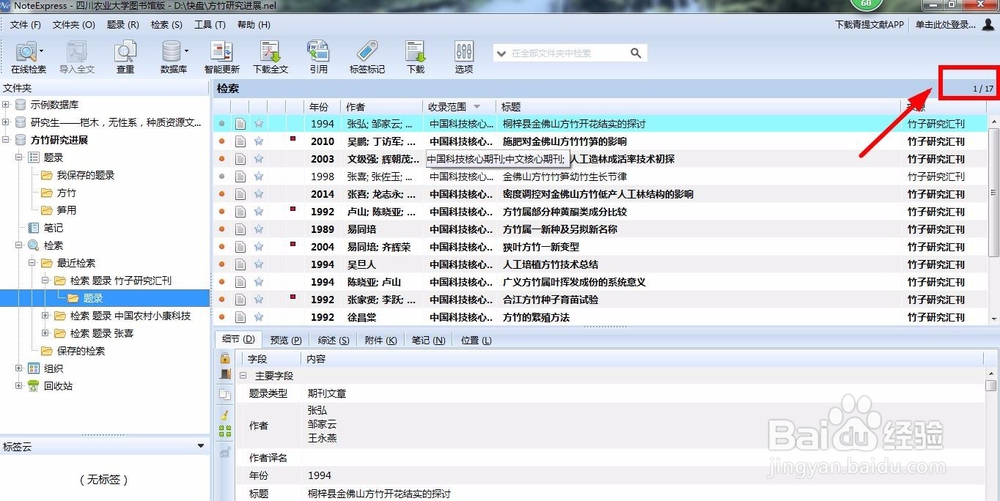The width and height of the screenshot is (1000, 501).
Task: Expand the 研究生 database tree node
Action: click(x=6, y=122)
